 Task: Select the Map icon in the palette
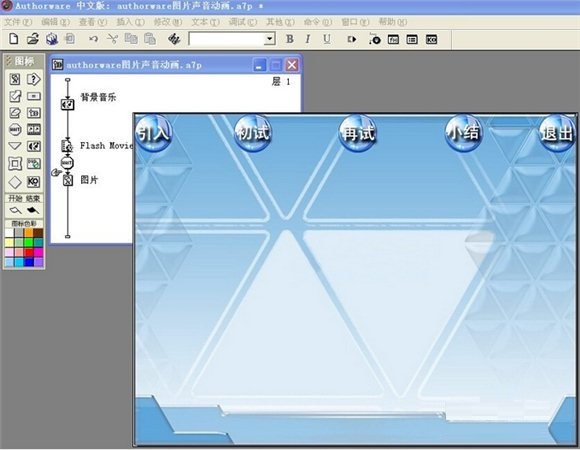34,113
